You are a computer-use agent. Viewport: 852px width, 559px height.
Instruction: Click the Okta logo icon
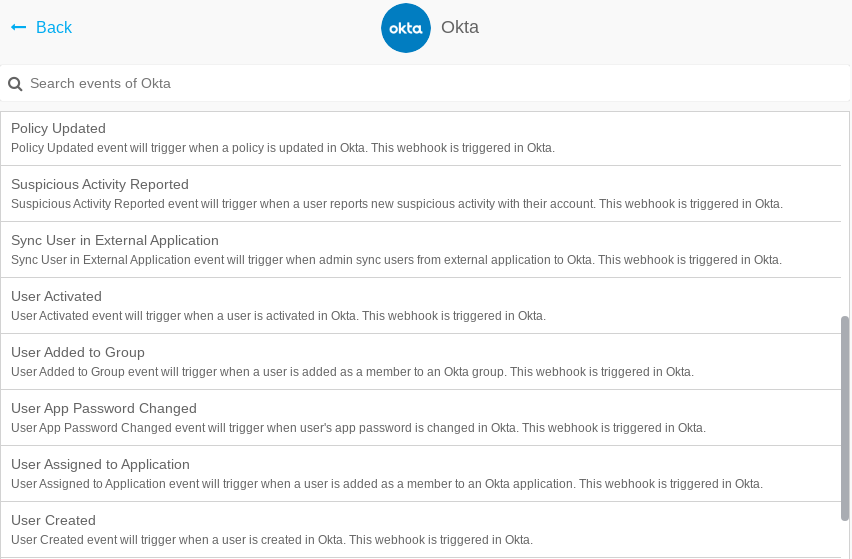point(406,28)
